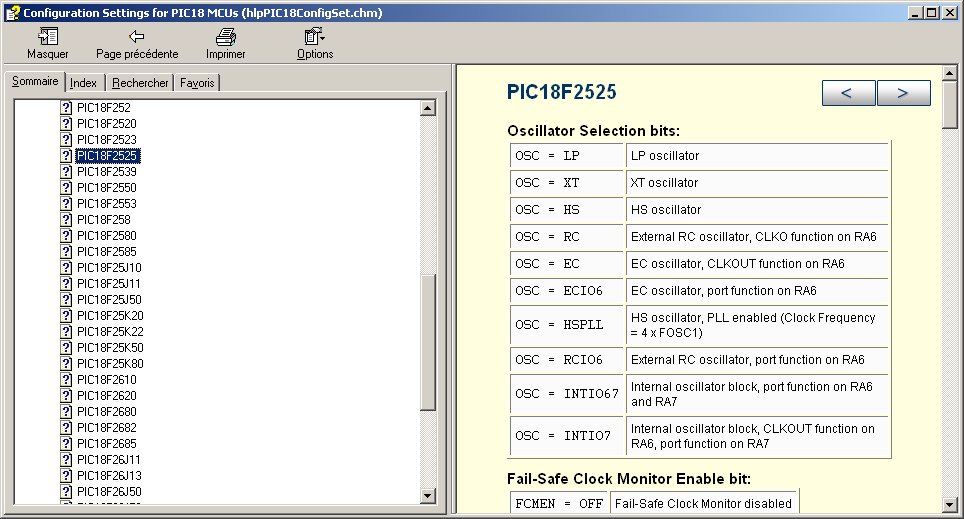
Task: Click 'XT oscillator' description cell
Action: (x=757, y=183)
